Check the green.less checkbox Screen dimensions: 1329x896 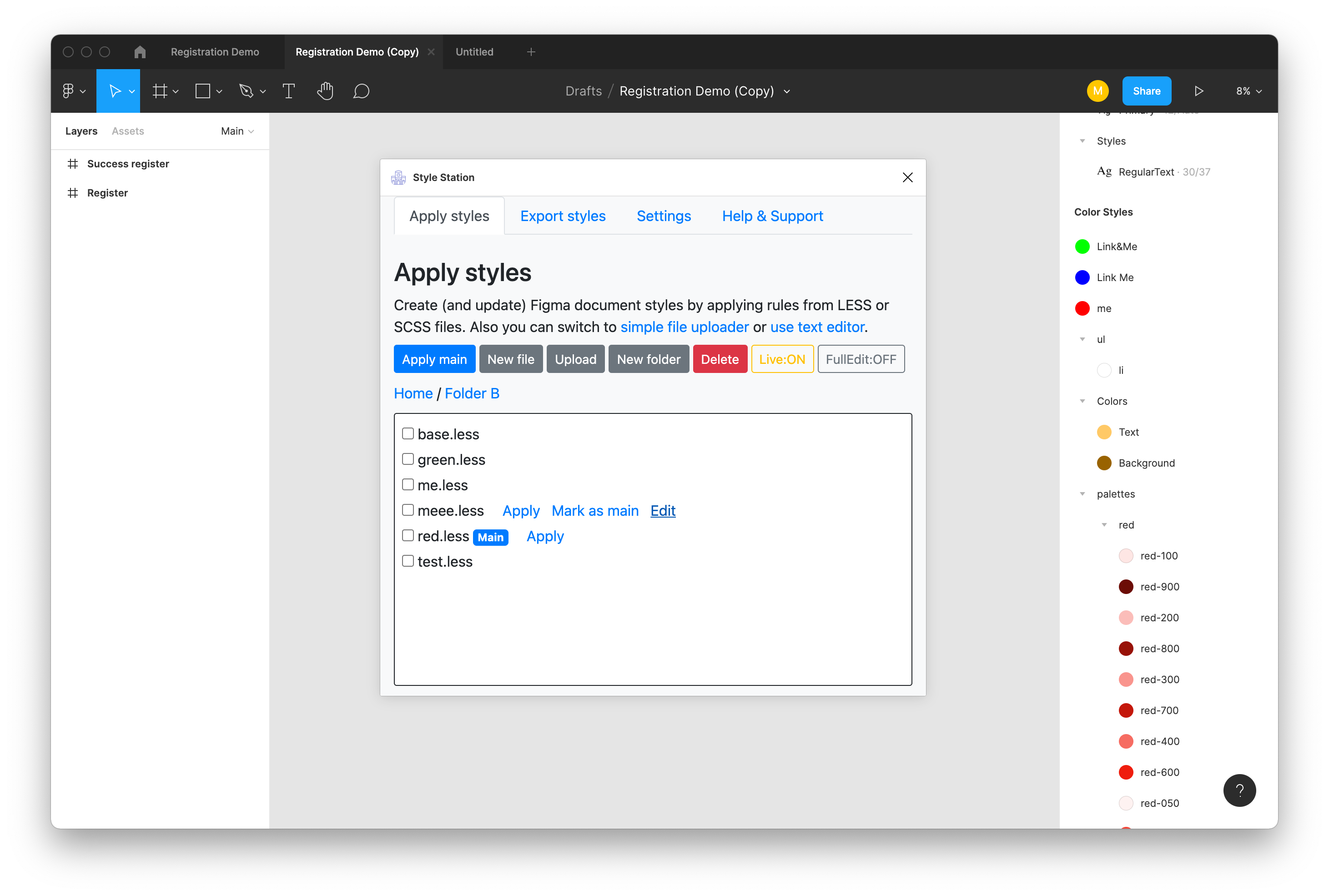pyautogui.click(x=408, y=459)
